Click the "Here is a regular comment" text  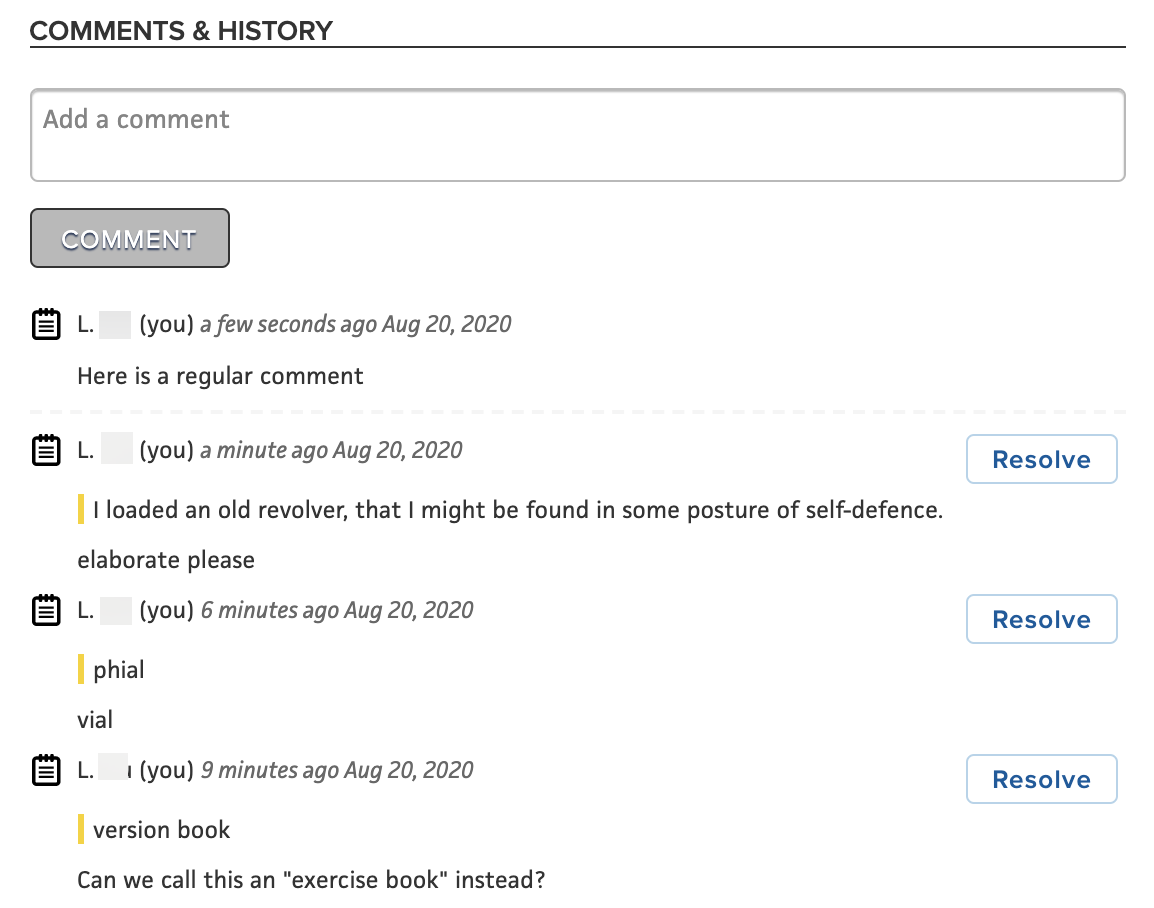220,376
